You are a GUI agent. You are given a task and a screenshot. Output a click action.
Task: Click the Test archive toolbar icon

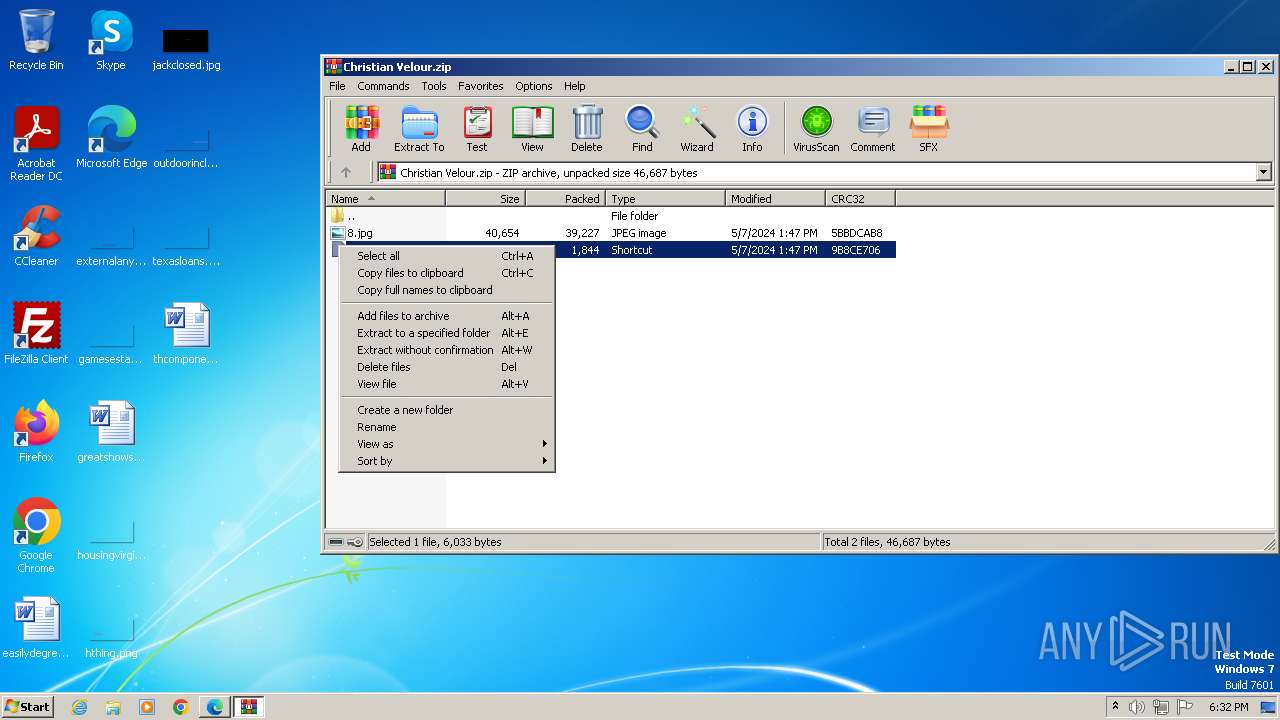tap(477, 129)
